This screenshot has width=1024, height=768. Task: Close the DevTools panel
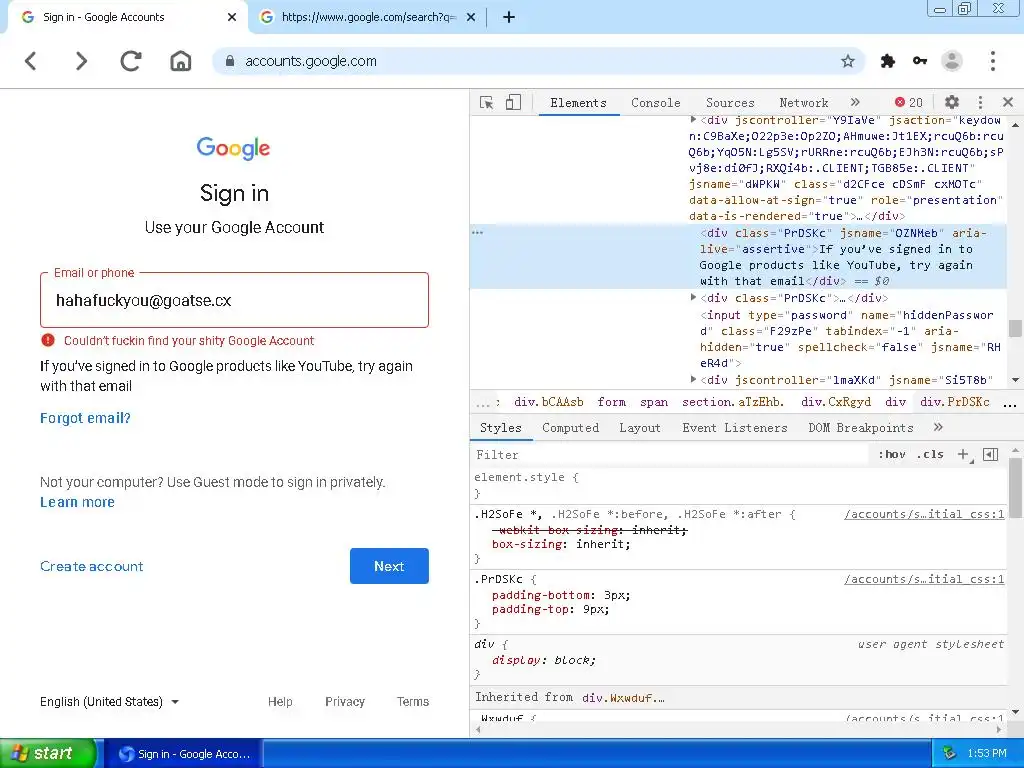1008,103
